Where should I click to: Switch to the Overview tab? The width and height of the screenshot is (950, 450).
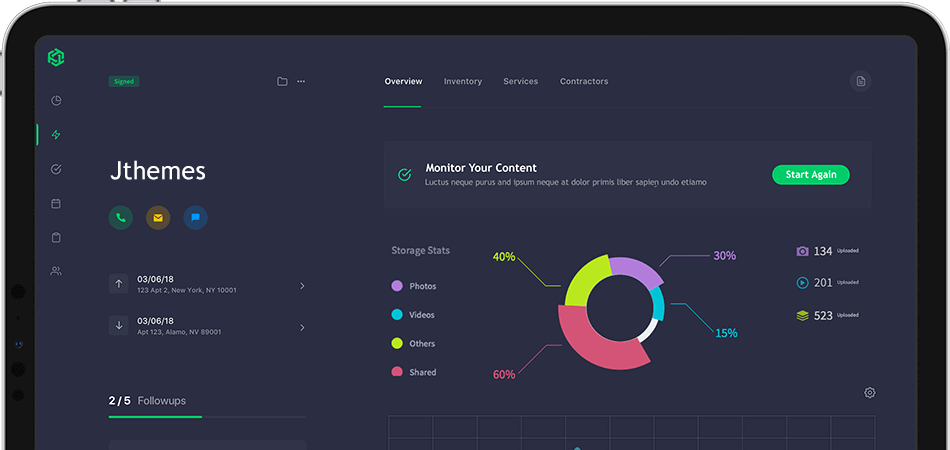403,81
